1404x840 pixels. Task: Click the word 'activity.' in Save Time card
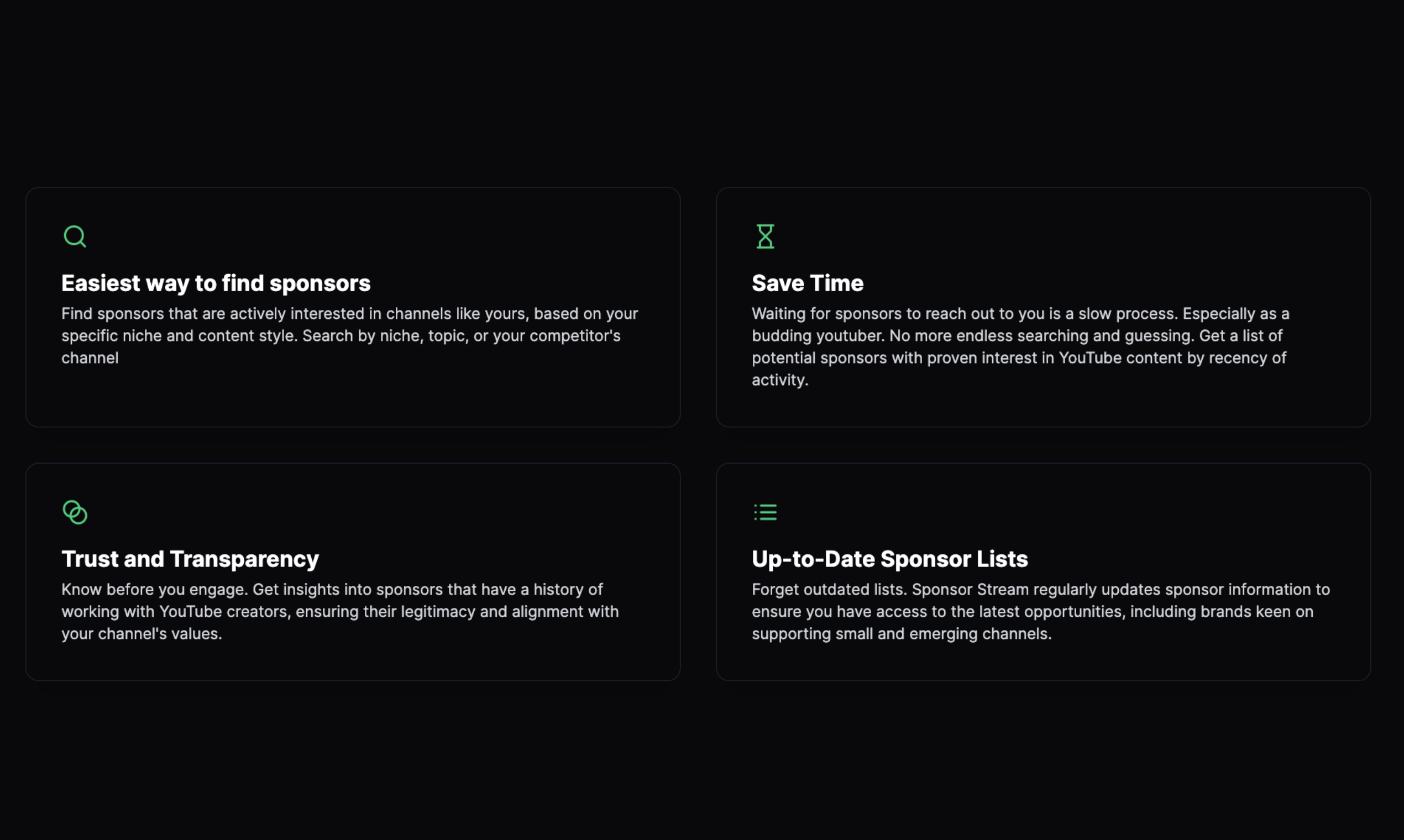(779, 380)
